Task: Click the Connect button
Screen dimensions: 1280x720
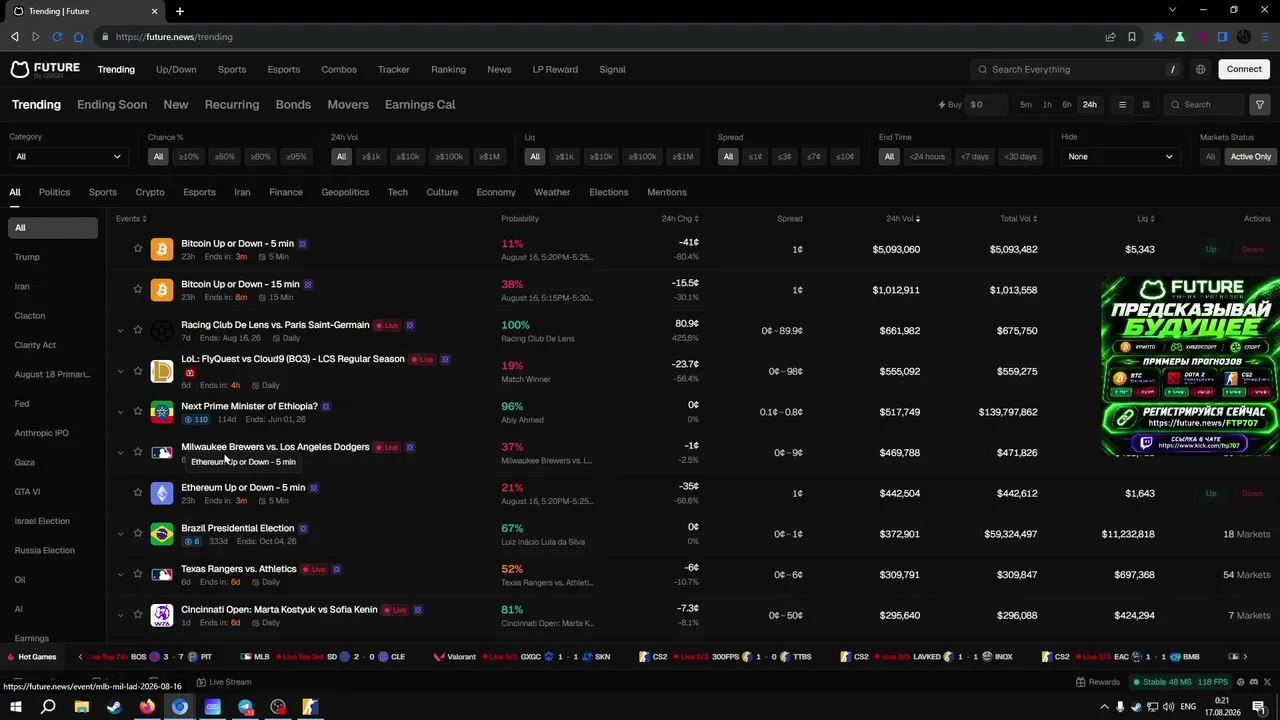Action: 1244,70
